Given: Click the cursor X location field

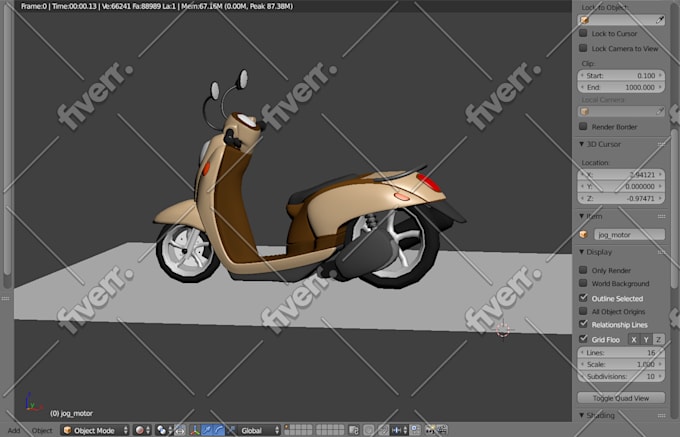Looking at the screenshot, I should click(621, 174).
